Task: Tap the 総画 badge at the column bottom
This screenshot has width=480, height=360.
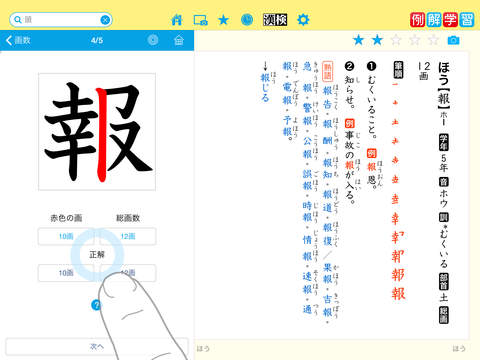Action: (x=444, y=315)
